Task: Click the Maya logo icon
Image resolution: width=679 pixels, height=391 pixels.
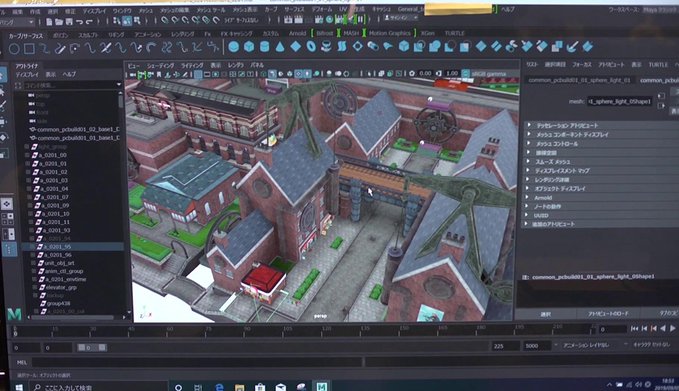Action: click(14, 314)
